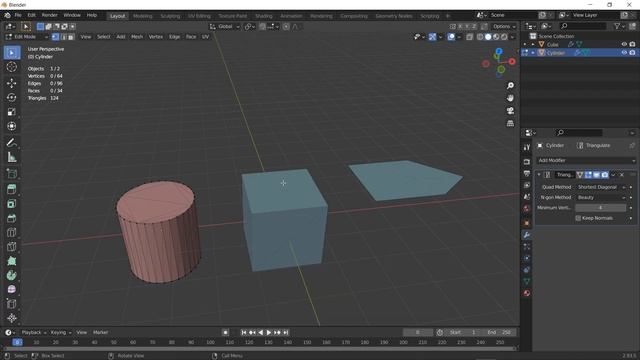Toggle the Keep Normals checkbox
This screenshot has height=360, width=640.
(578, 218)
